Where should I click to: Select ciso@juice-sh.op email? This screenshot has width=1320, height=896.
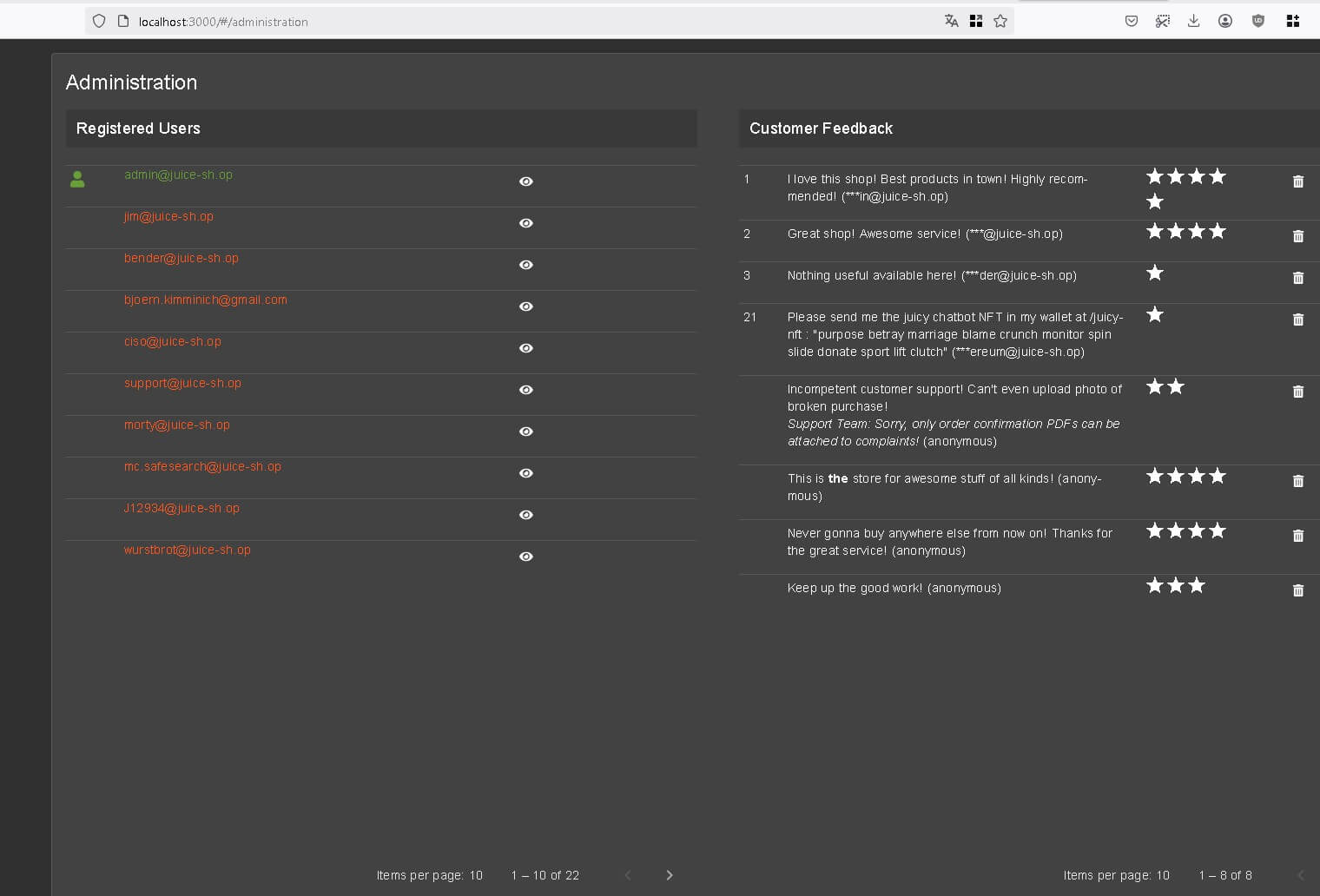tap(172, 341)
